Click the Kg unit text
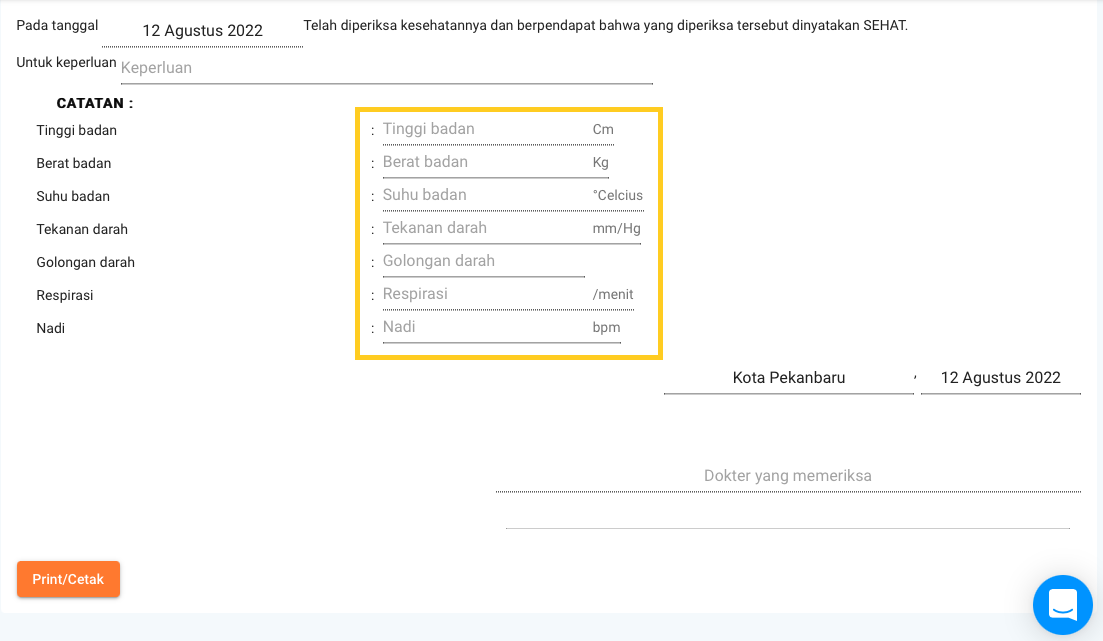Image resolution: width=1103 pixels, height=641 pixels. (x=601, y=163)
